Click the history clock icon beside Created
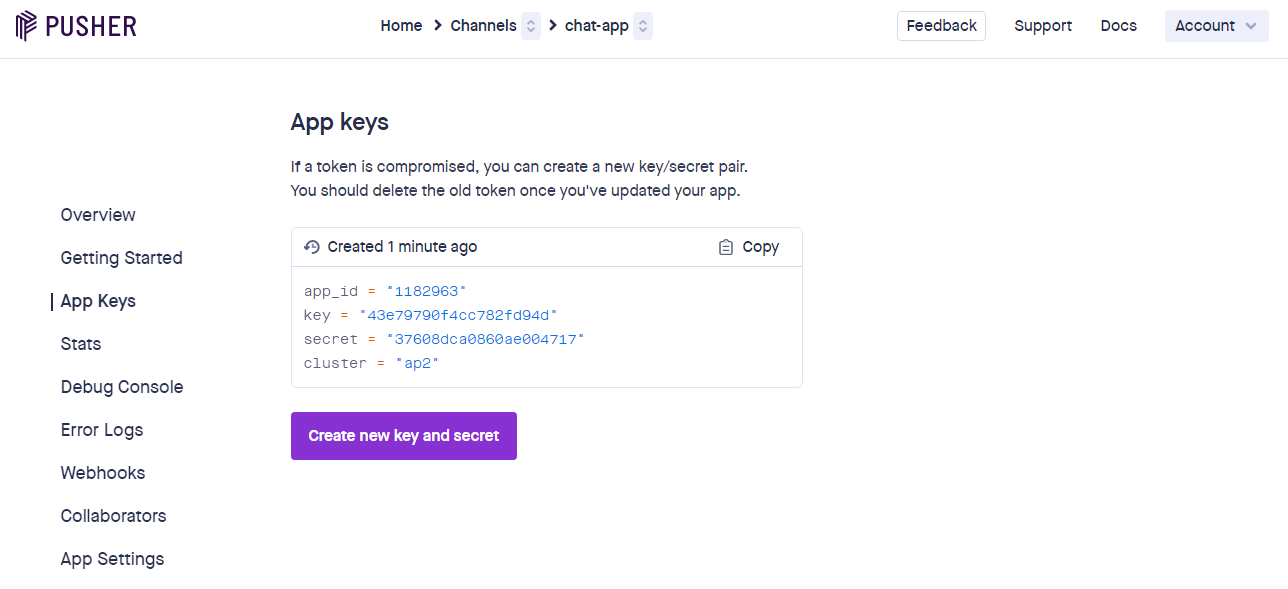The width and height of the screenshot is (1288, 589). (x=312, y=247)
